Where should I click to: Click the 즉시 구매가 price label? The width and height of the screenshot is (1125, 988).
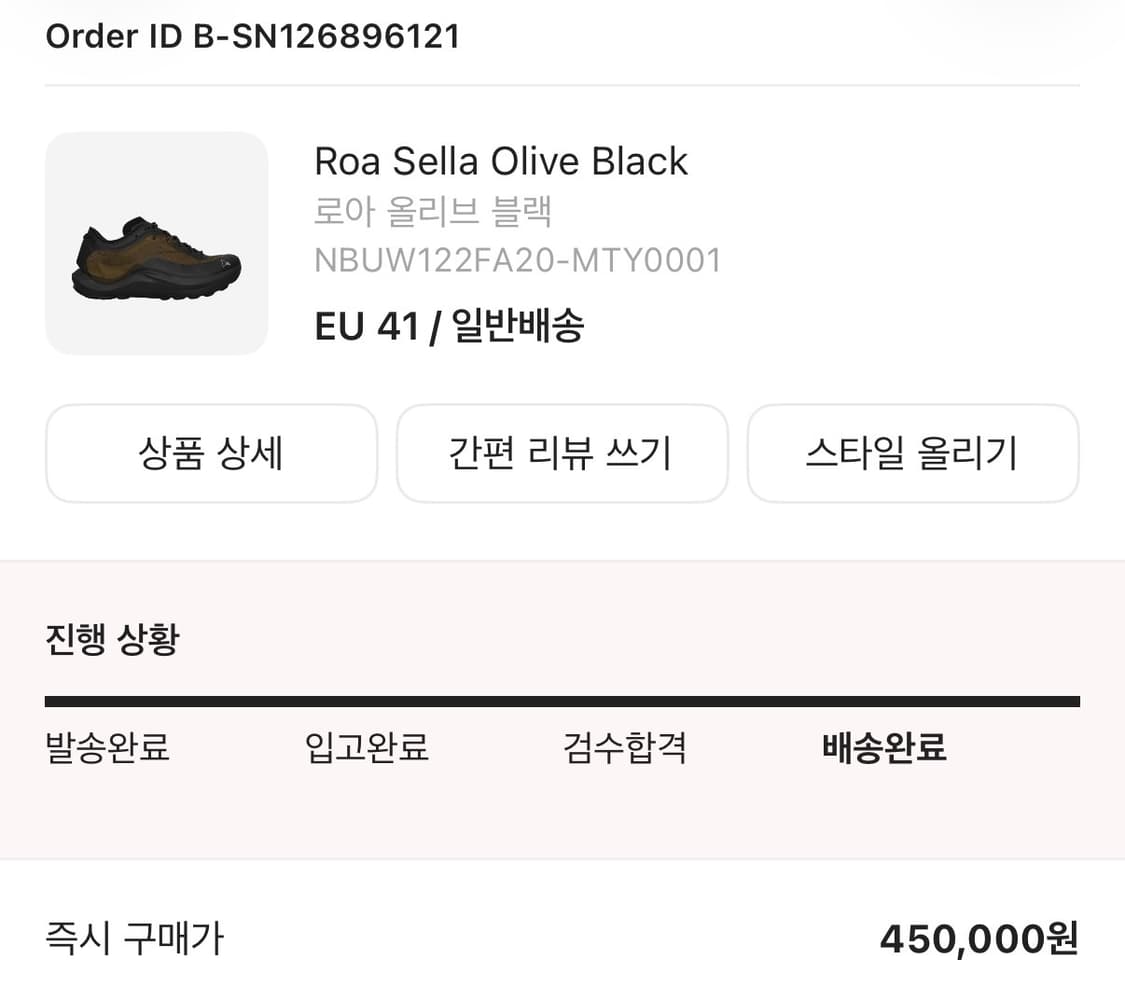coord(133,938)
